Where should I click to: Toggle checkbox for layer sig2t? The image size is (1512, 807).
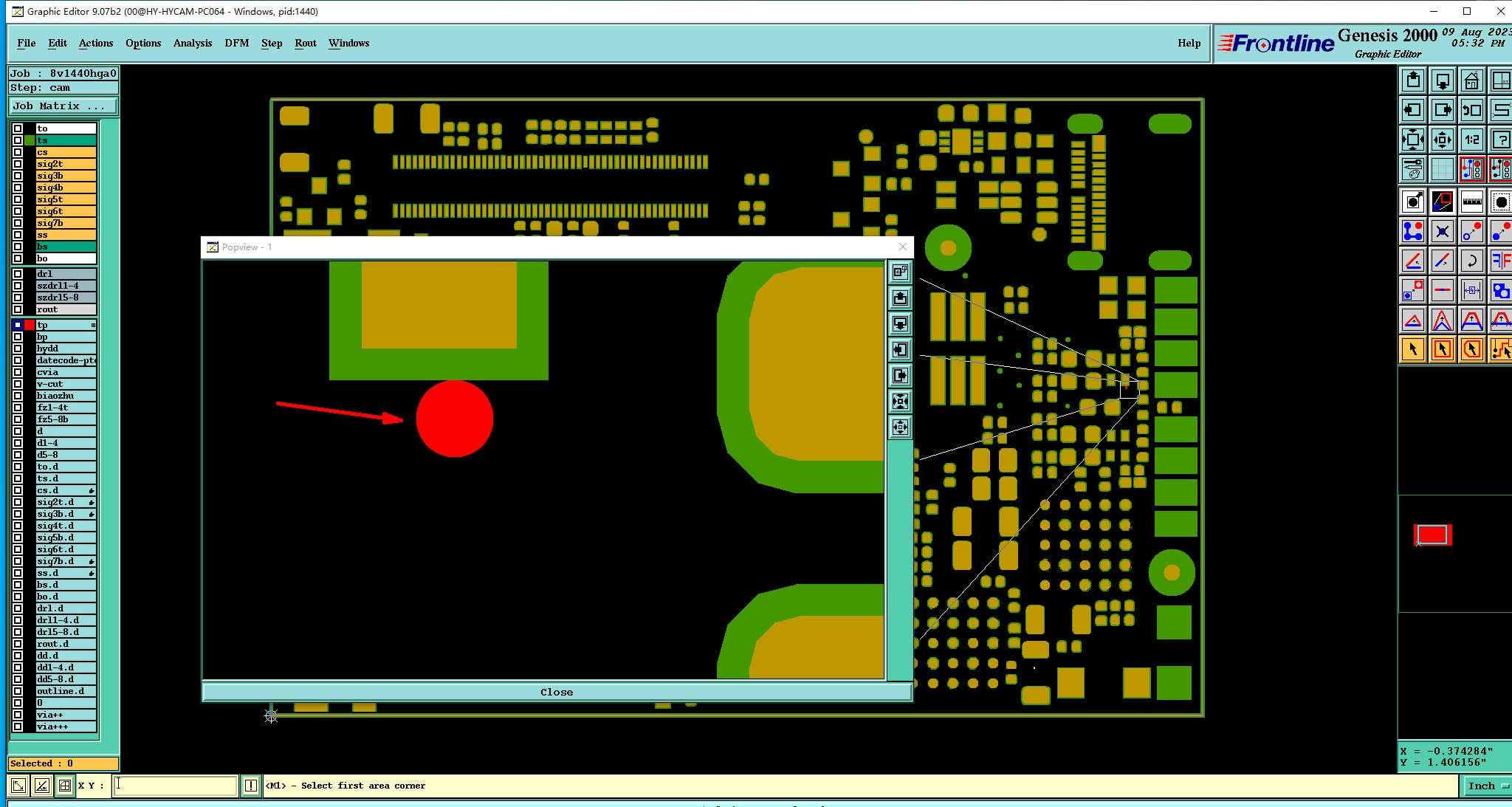[18, 164]
